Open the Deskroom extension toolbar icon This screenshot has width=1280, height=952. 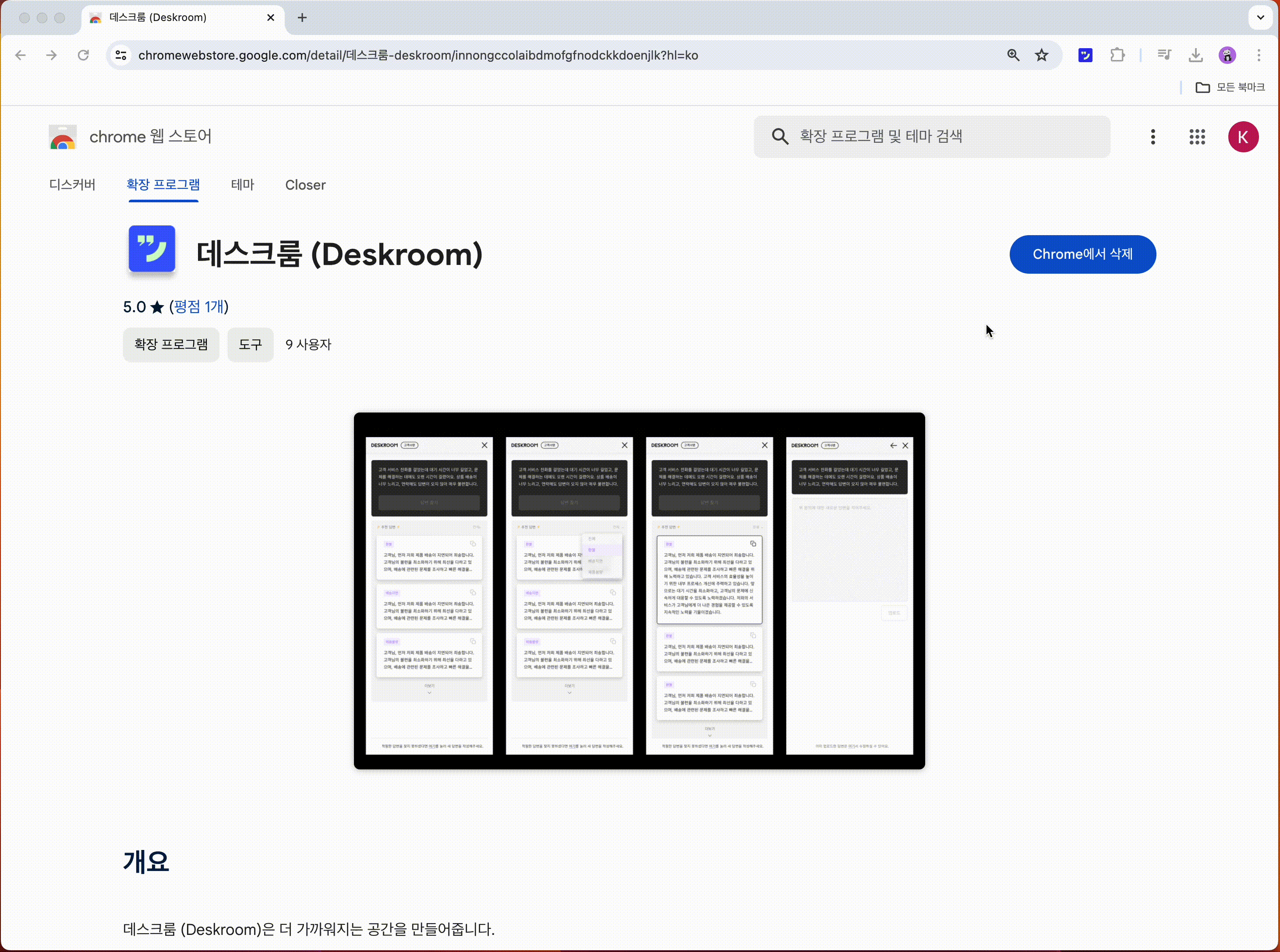pyautogui.click(x=1085, y=55)
